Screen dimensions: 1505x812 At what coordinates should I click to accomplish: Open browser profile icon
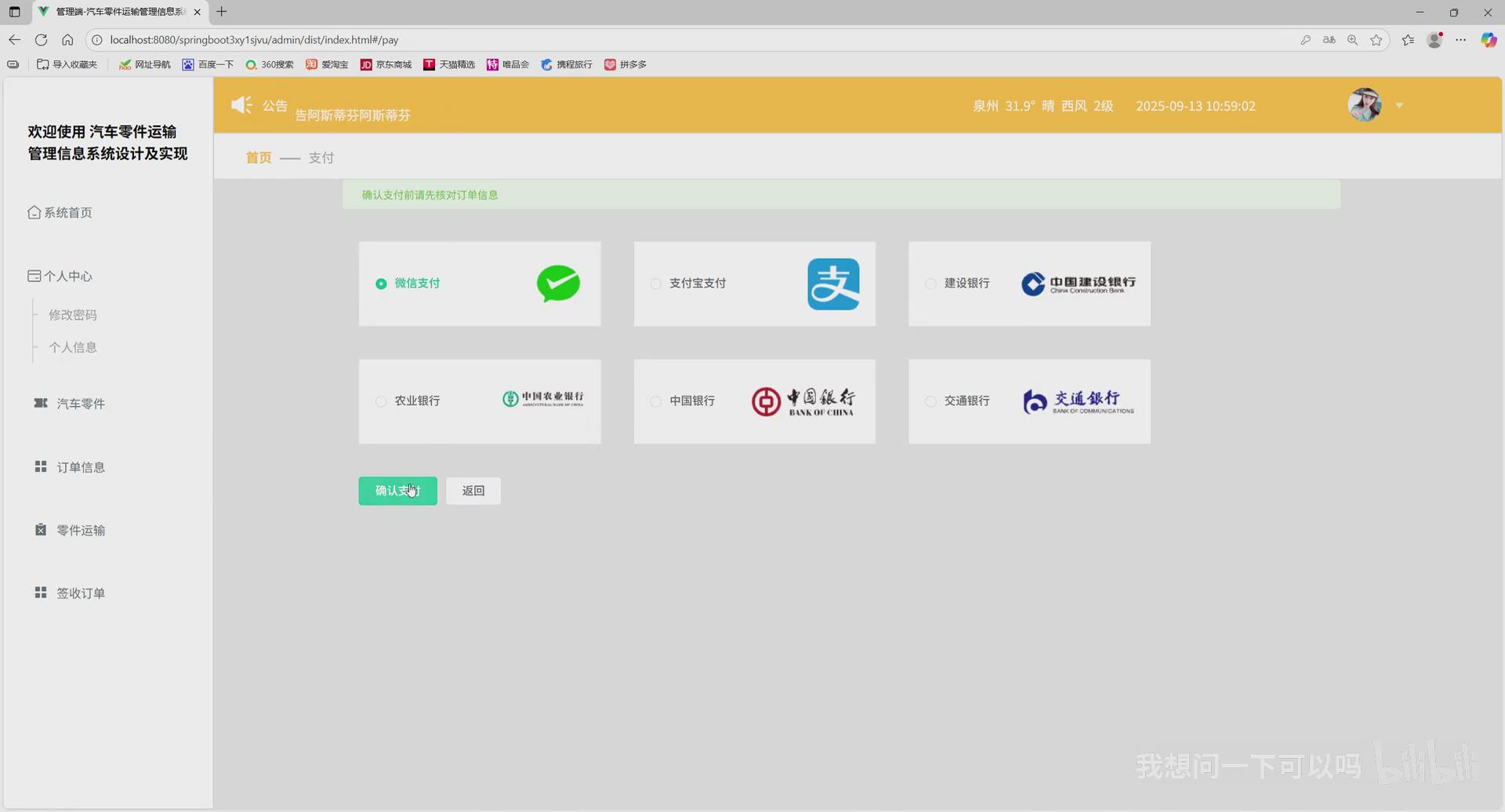click(1435, 40)
